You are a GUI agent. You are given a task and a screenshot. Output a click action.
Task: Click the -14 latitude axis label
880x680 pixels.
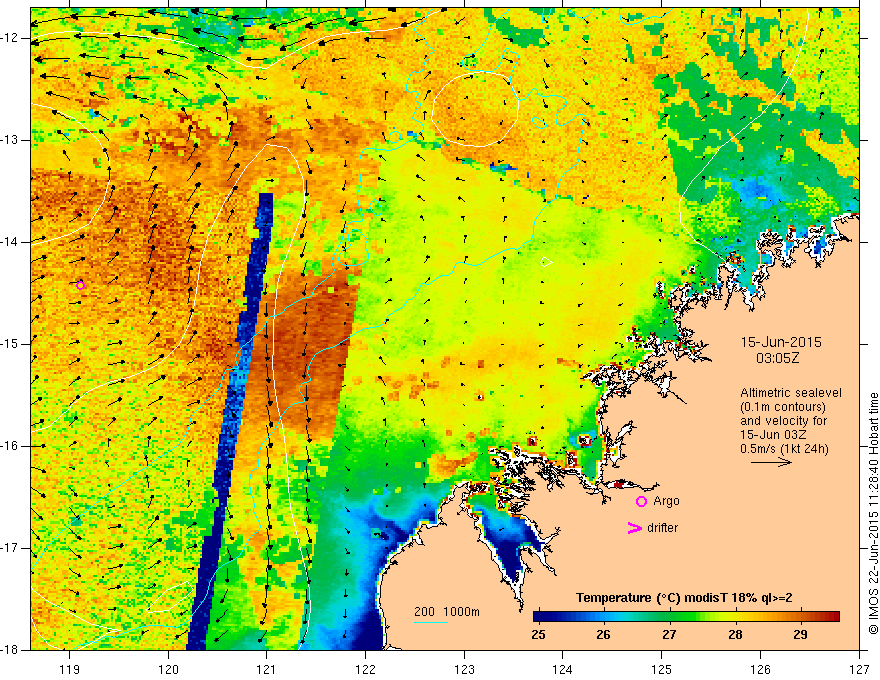pos(10,242)
